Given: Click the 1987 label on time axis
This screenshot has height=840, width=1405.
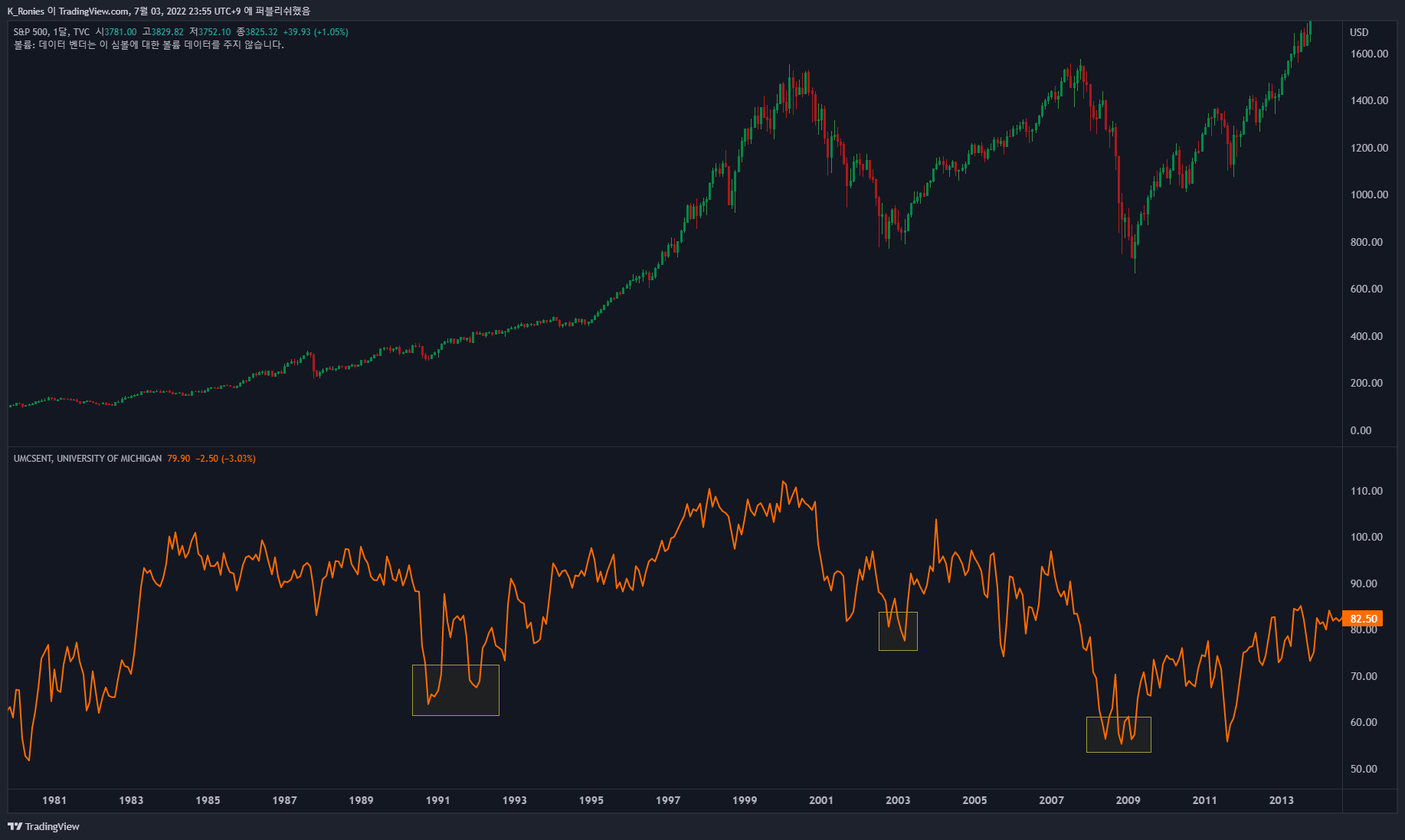Looking at the screenshot, I should pos(284,800).
